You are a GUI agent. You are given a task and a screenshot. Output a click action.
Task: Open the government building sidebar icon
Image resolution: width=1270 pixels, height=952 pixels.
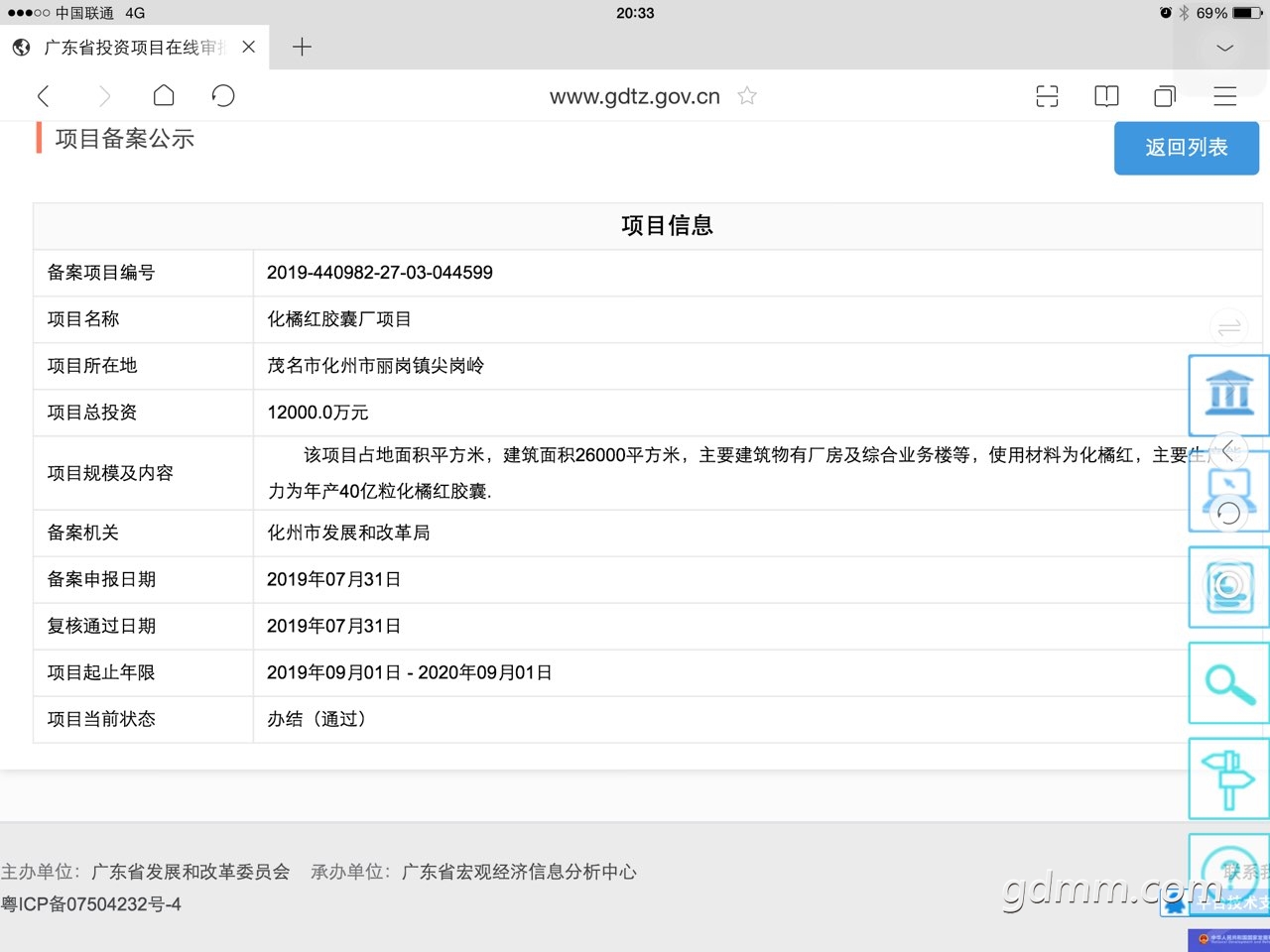[x=1229, y=395]
